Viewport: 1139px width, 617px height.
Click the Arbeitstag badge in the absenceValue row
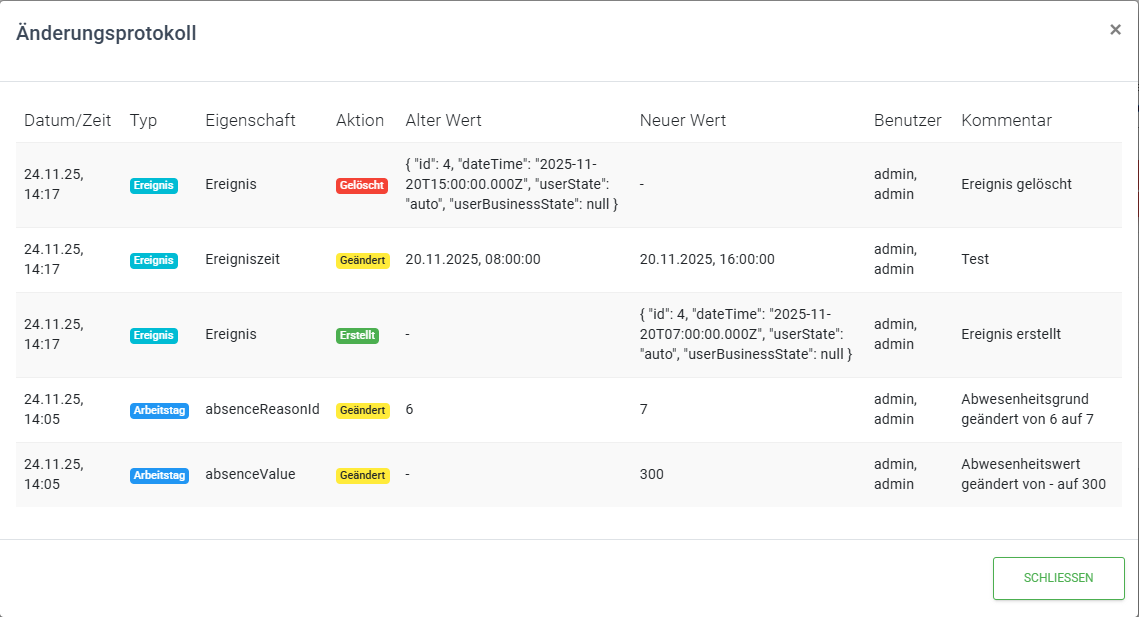pos(159,475)
